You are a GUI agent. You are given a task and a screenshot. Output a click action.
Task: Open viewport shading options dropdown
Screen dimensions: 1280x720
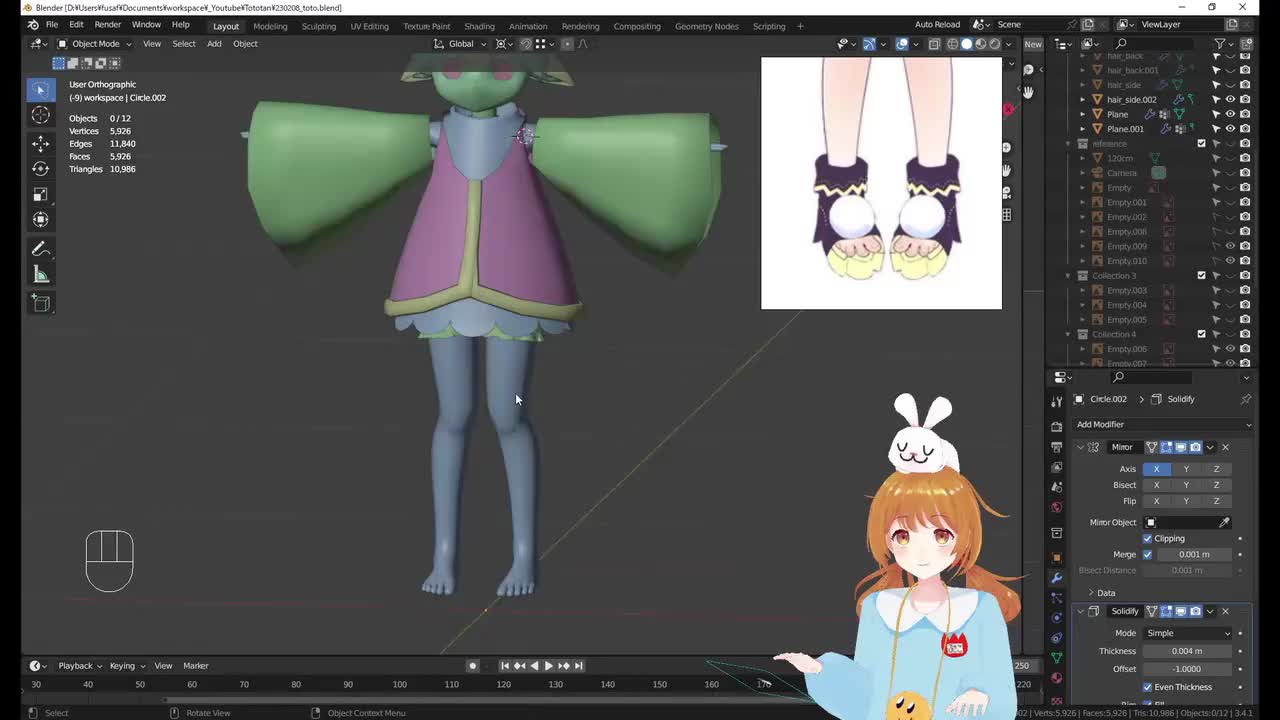pyautogui.click(x=1008, y=44)
